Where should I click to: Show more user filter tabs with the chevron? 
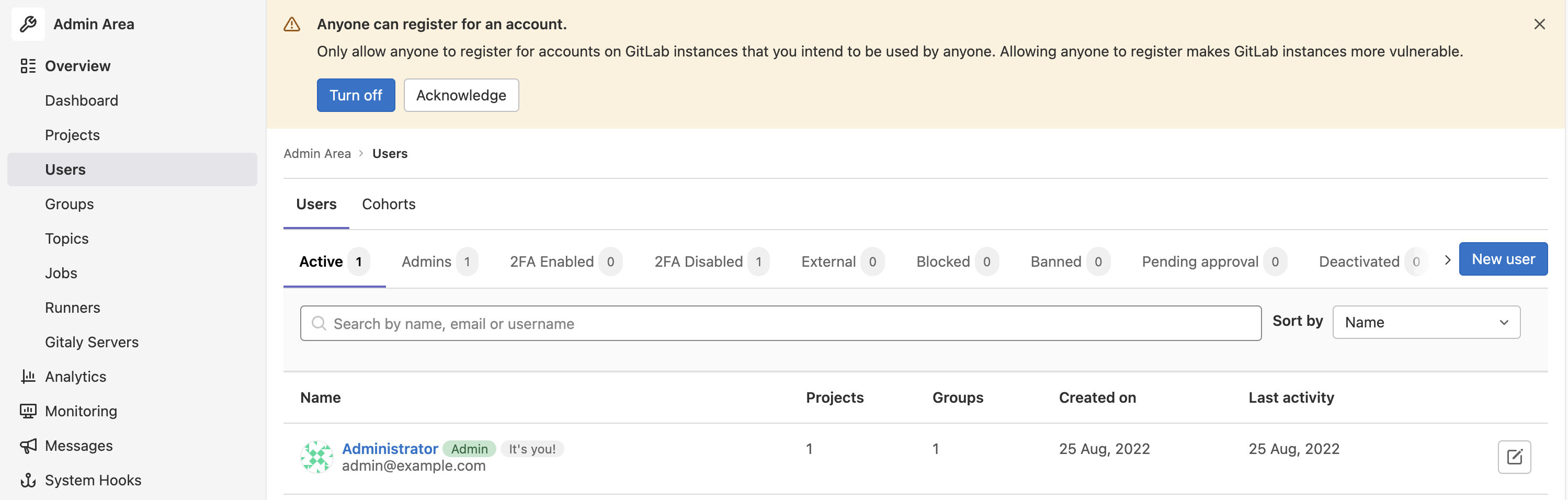tap(1447, 260)
